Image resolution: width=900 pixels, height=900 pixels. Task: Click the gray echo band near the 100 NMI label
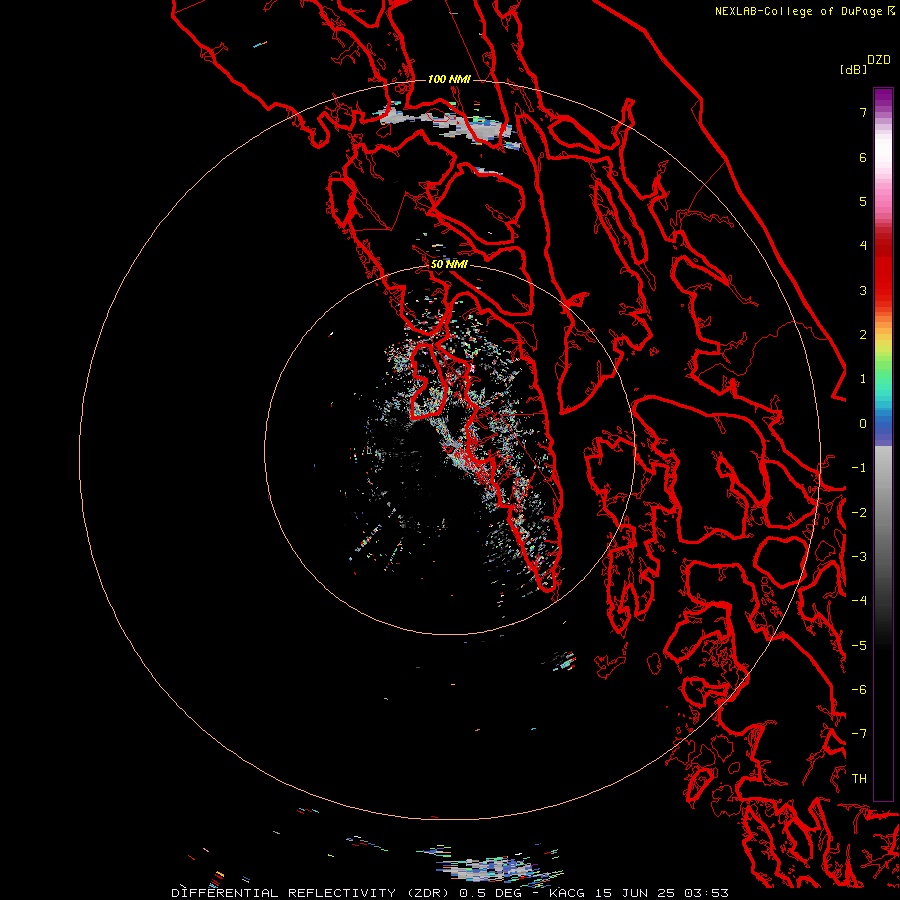pos(448,123)
